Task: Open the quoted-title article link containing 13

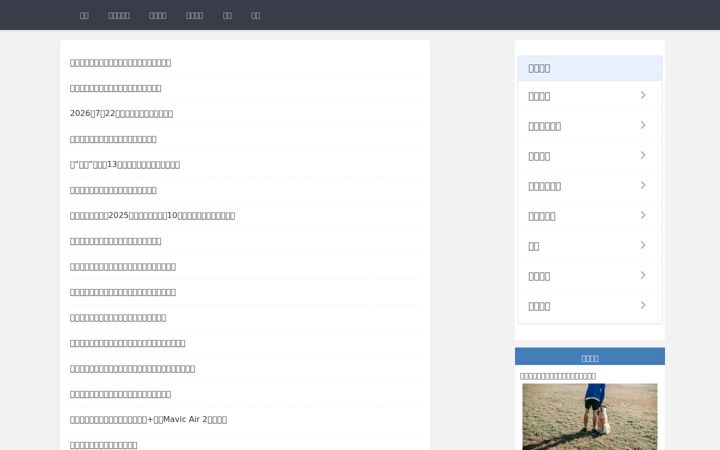Action: pyautogui.click(x=125, y=164)
